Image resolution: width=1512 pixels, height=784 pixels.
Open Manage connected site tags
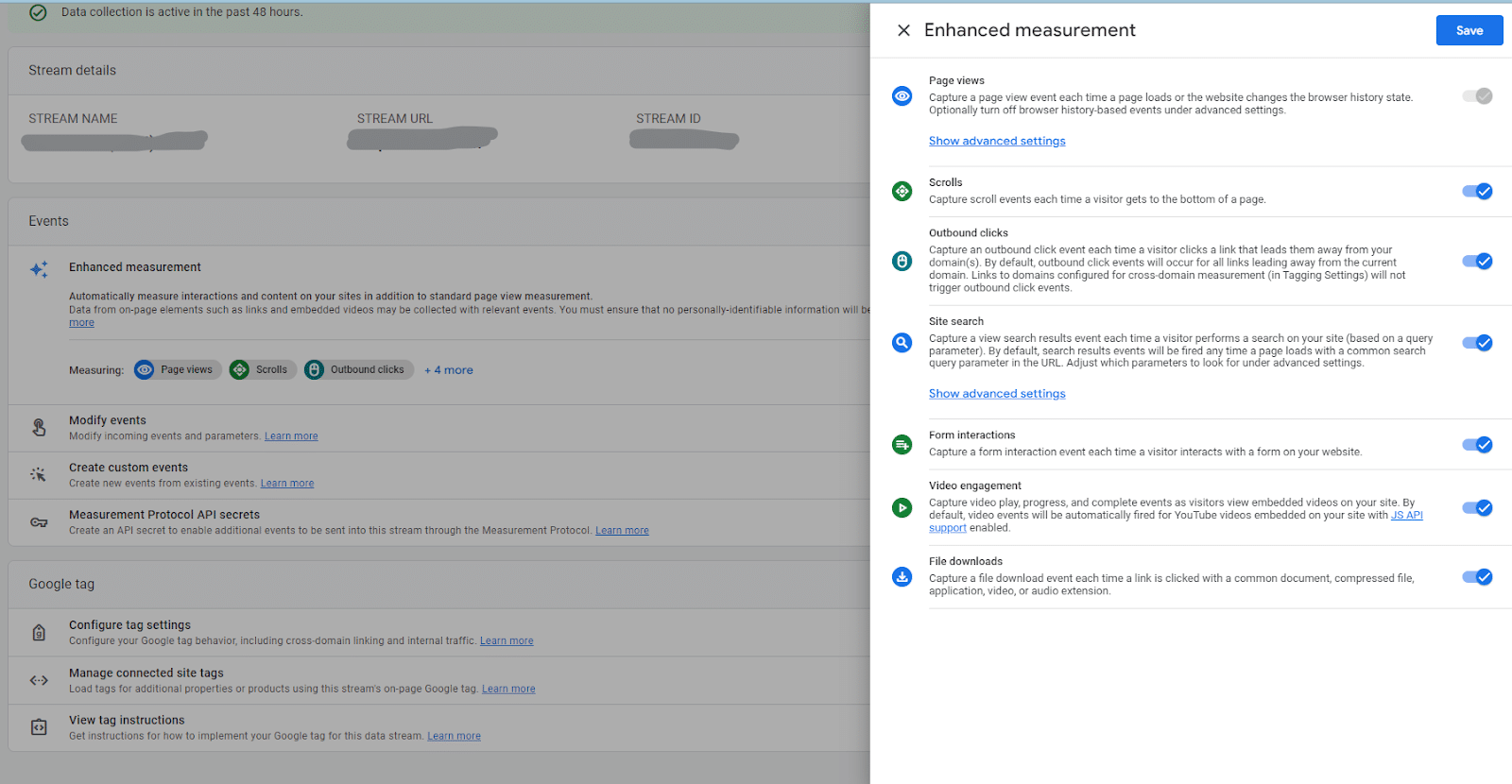(x=146, y=673)
